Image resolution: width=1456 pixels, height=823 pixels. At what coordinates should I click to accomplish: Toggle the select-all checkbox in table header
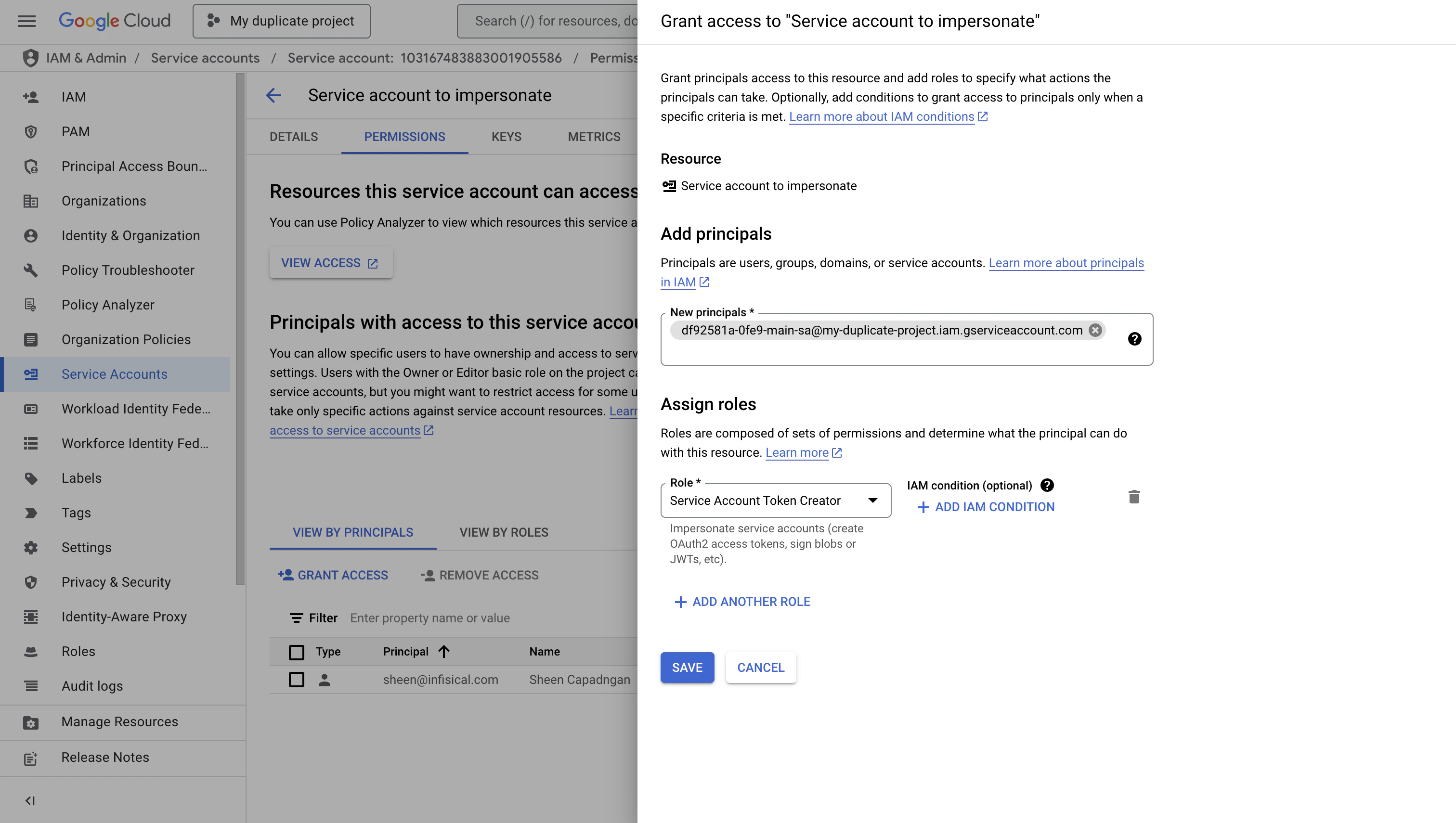click(296, 652)
